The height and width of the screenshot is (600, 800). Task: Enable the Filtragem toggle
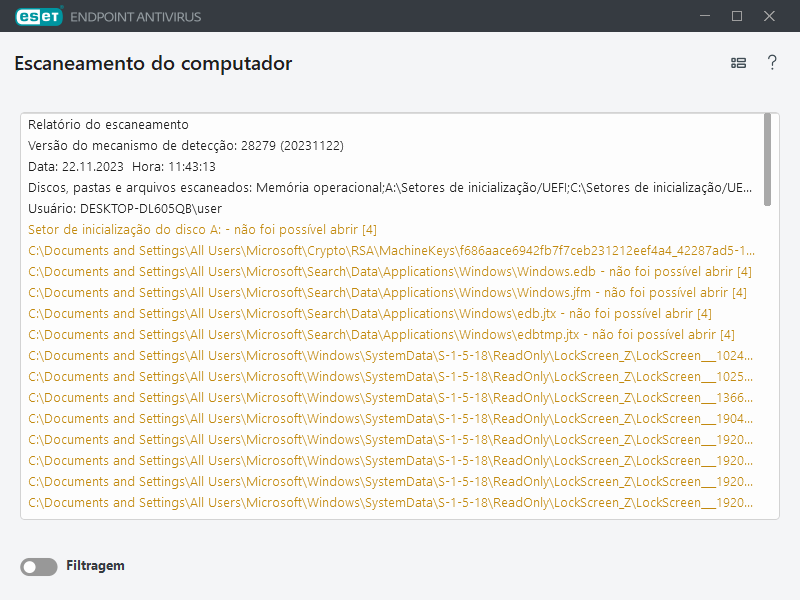38,566
